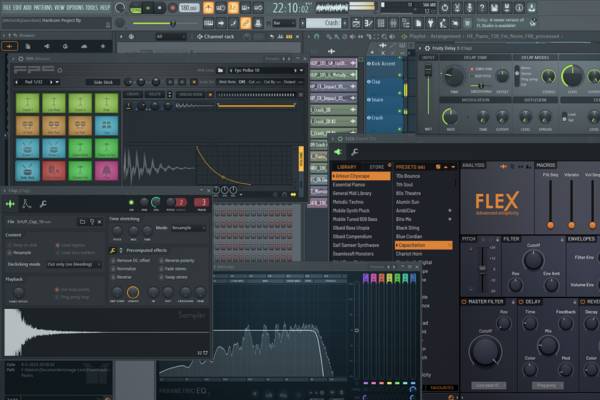Open sampler envelope tab icon
600x400 pixels.
(x=27, y=204)
